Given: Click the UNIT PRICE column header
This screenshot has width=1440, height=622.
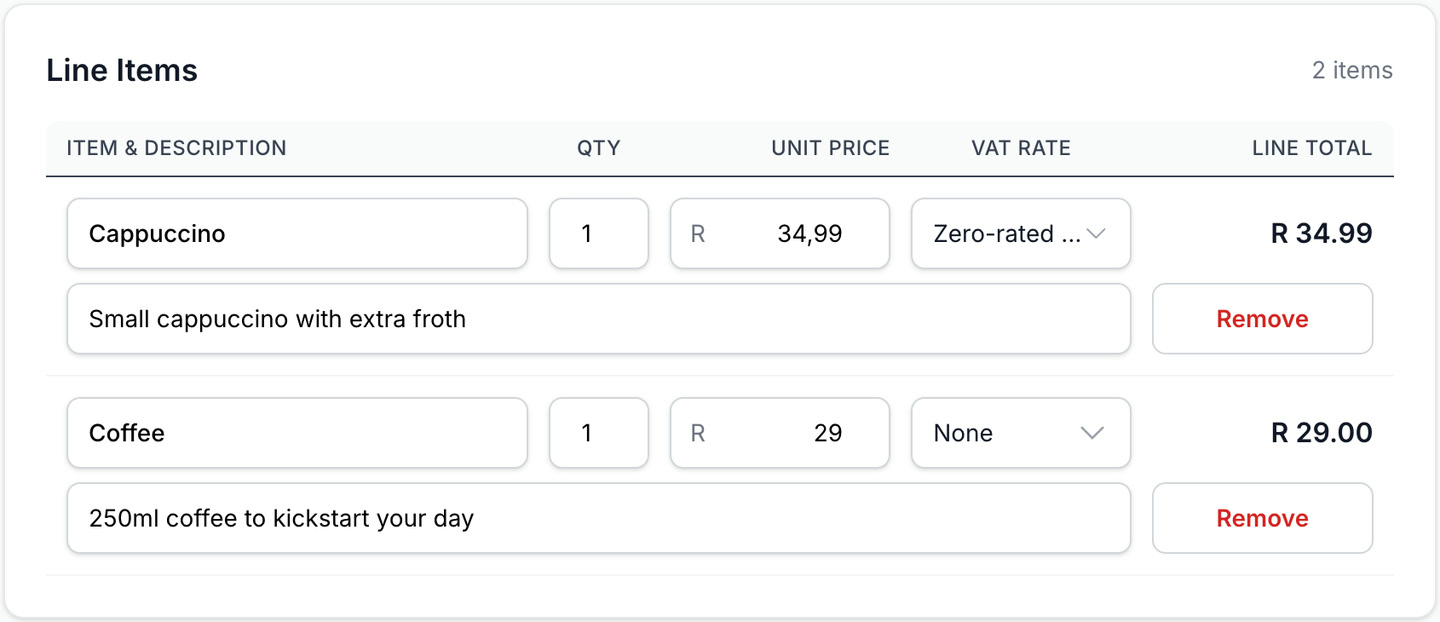Looking at the screenshot, I should [x=830, y=147].
